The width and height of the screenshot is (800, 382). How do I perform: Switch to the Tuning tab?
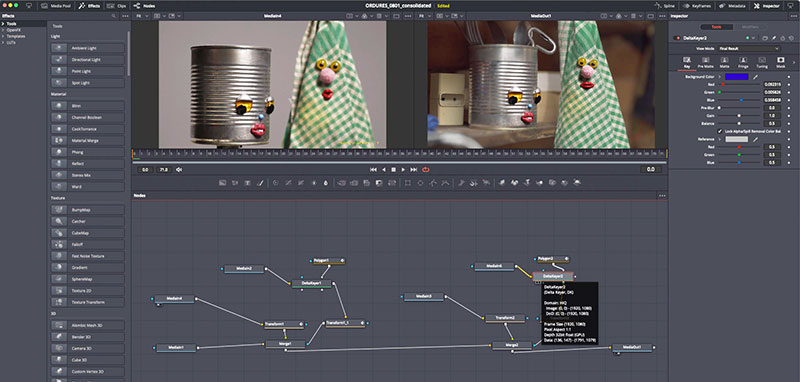pyautogui.click(x=762, y=62)
